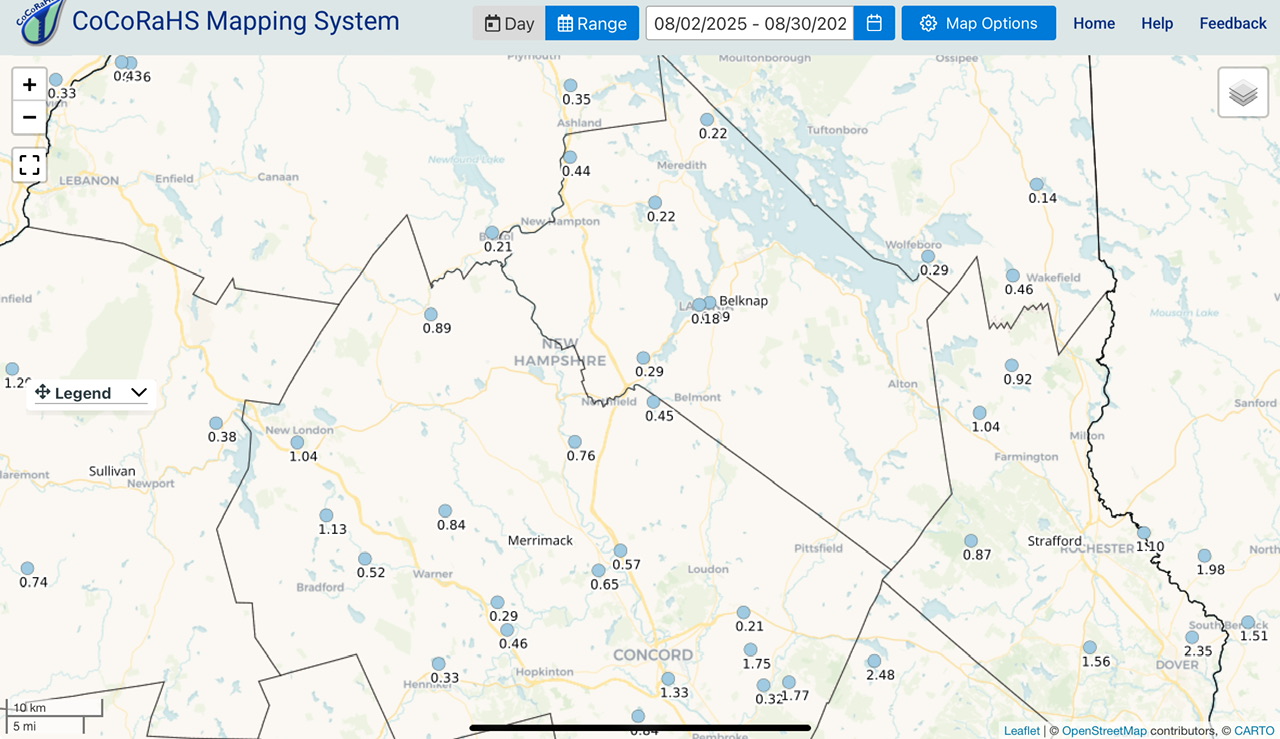
Task: Click the 1.04 marker near Farmington
Action: (980, 413)
